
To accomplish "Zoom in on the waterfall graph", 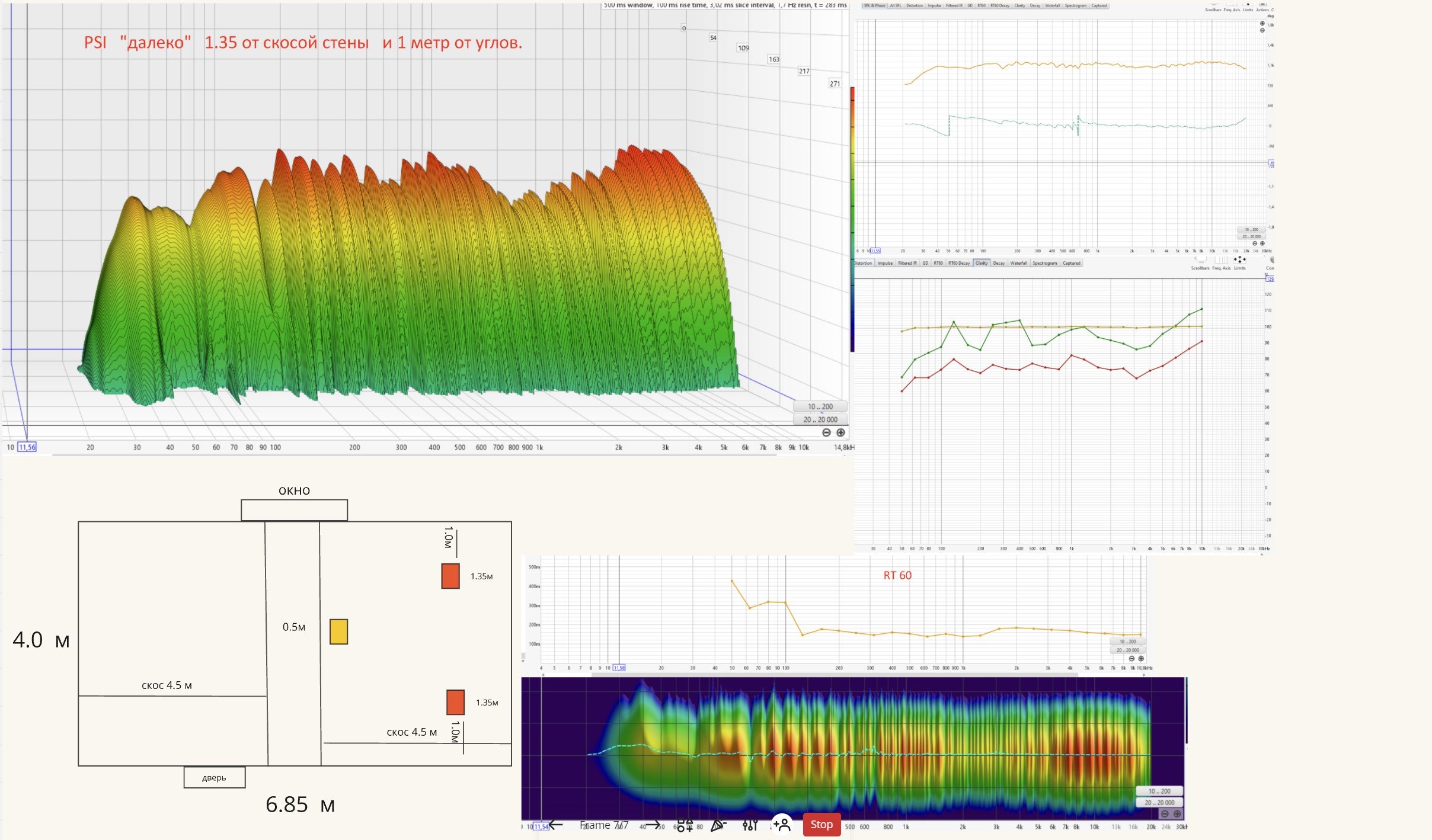I will [x=840, y=432].
